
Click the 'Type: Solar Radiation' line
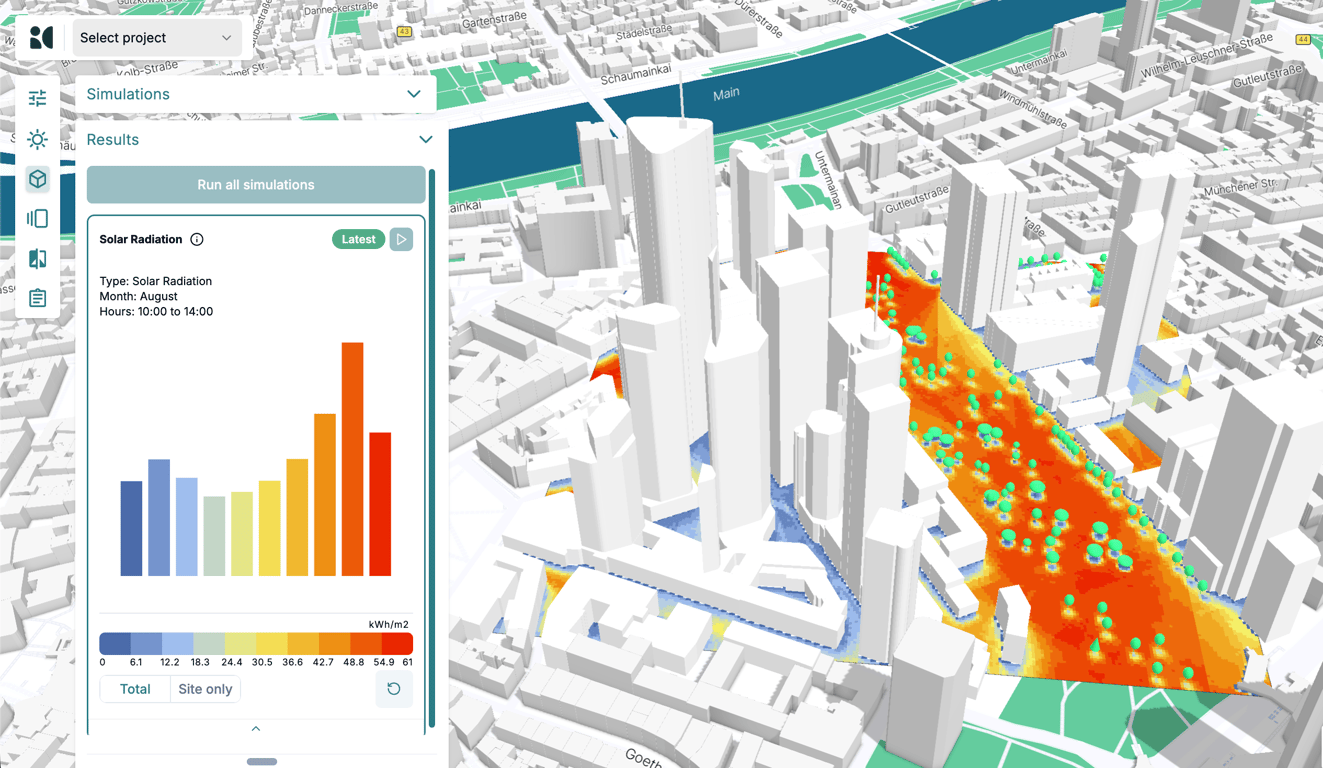point(156,281)
